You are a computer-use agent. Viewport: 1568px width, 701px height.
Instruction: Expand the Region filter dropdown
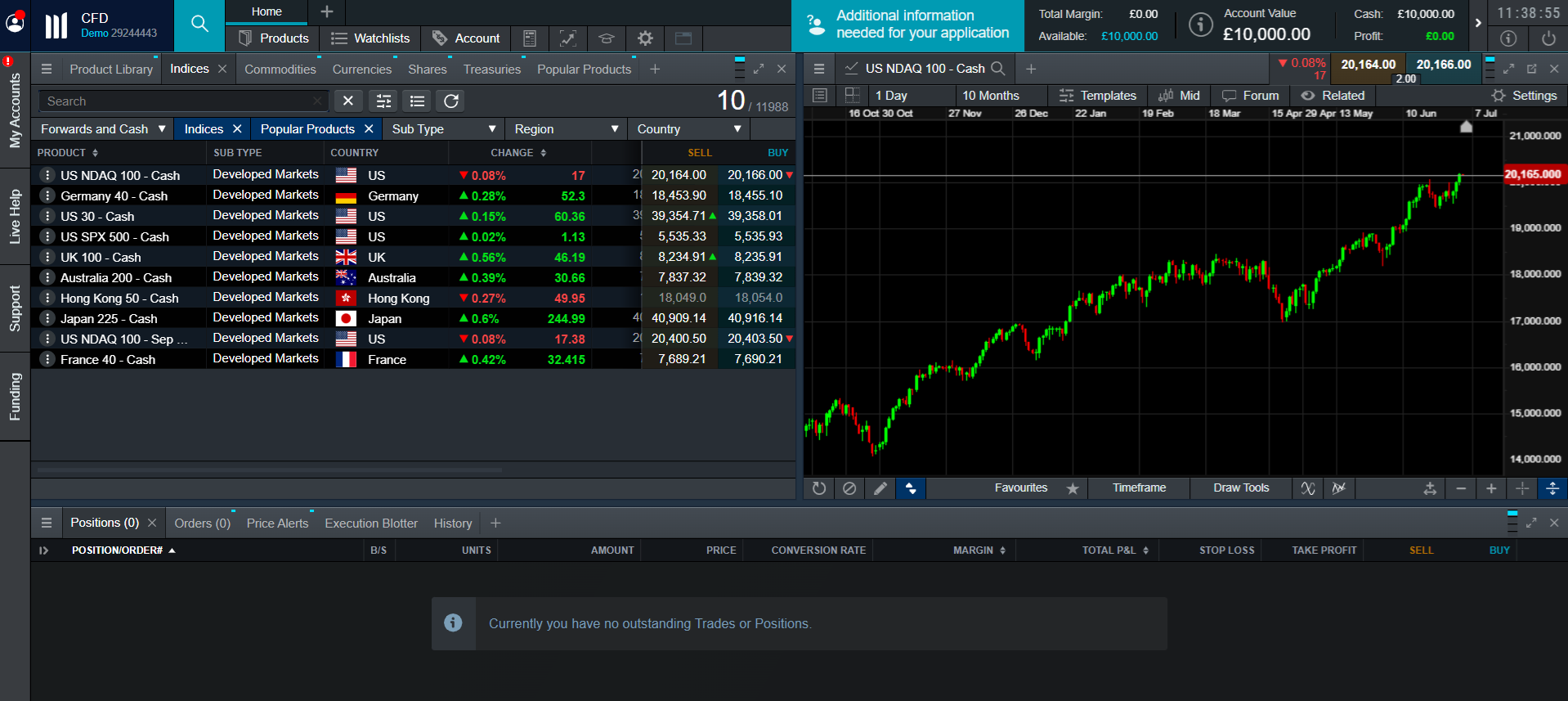pos(566,129)
